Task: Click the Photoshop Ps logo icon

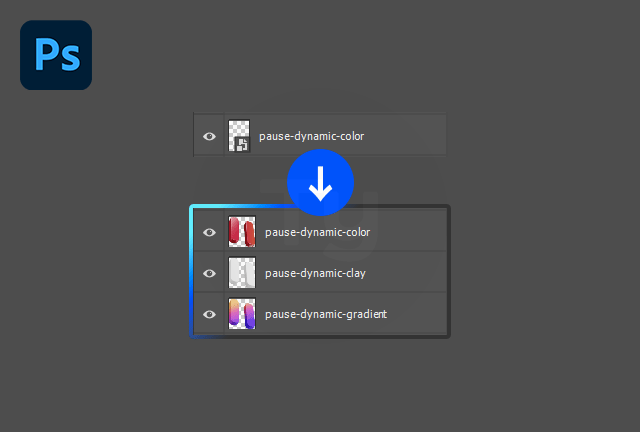Action: 56,55
